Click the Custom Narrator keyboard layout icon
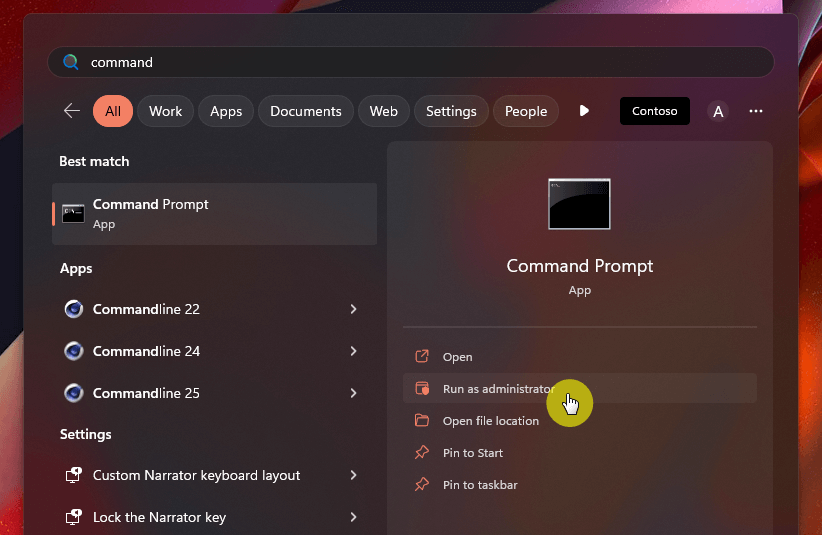 (73, 475)
